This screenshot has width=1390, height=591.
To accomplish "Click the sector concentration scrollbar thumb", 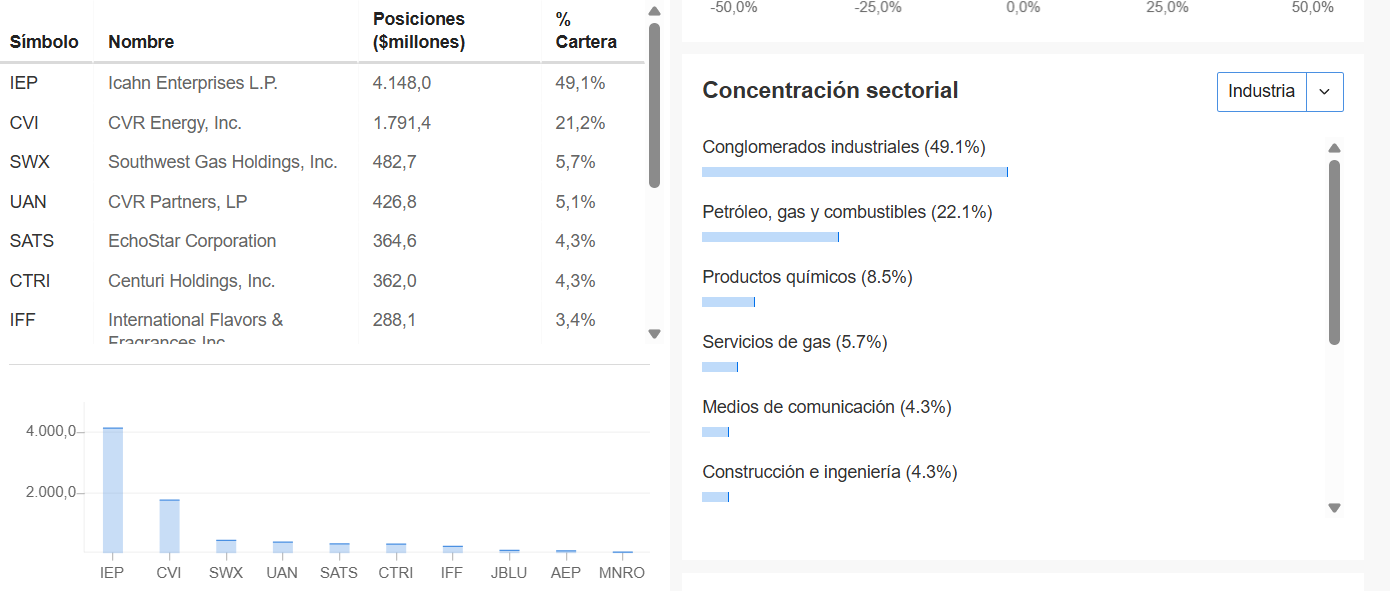I will pyautogui.click(x=1334, y=252).
